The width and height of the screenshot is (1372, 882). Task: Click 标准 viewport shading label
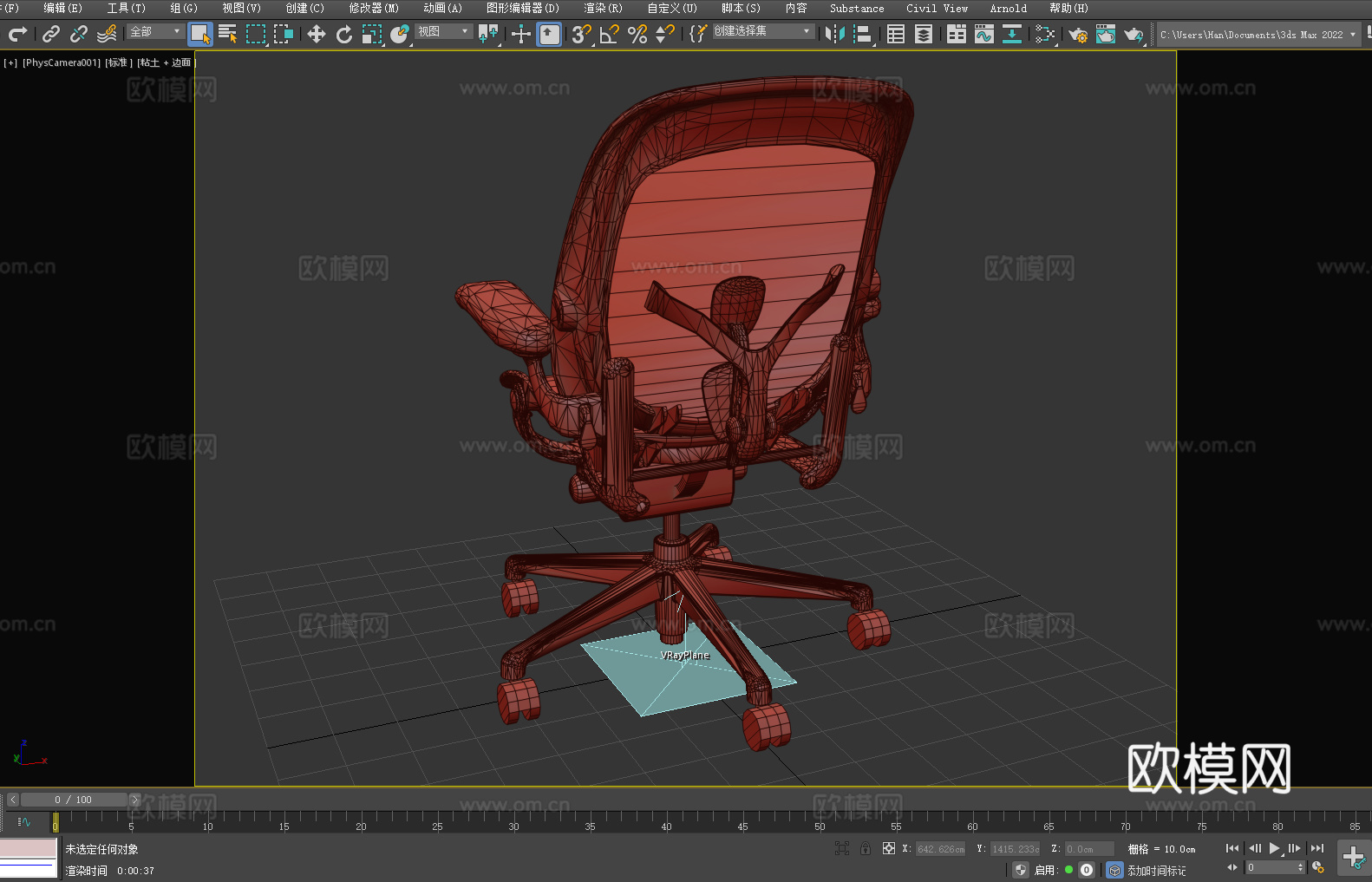(119, 63)
